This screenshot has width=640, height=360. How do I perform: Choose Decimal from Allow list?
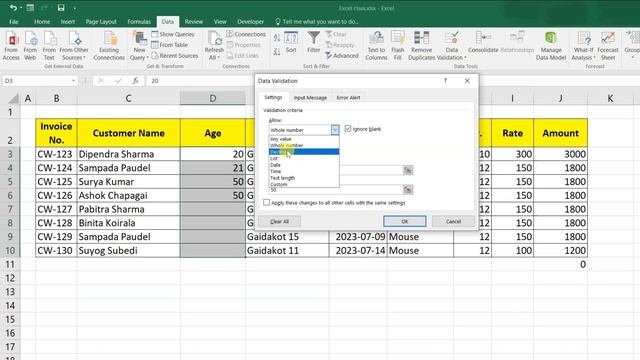click(304, 152)
